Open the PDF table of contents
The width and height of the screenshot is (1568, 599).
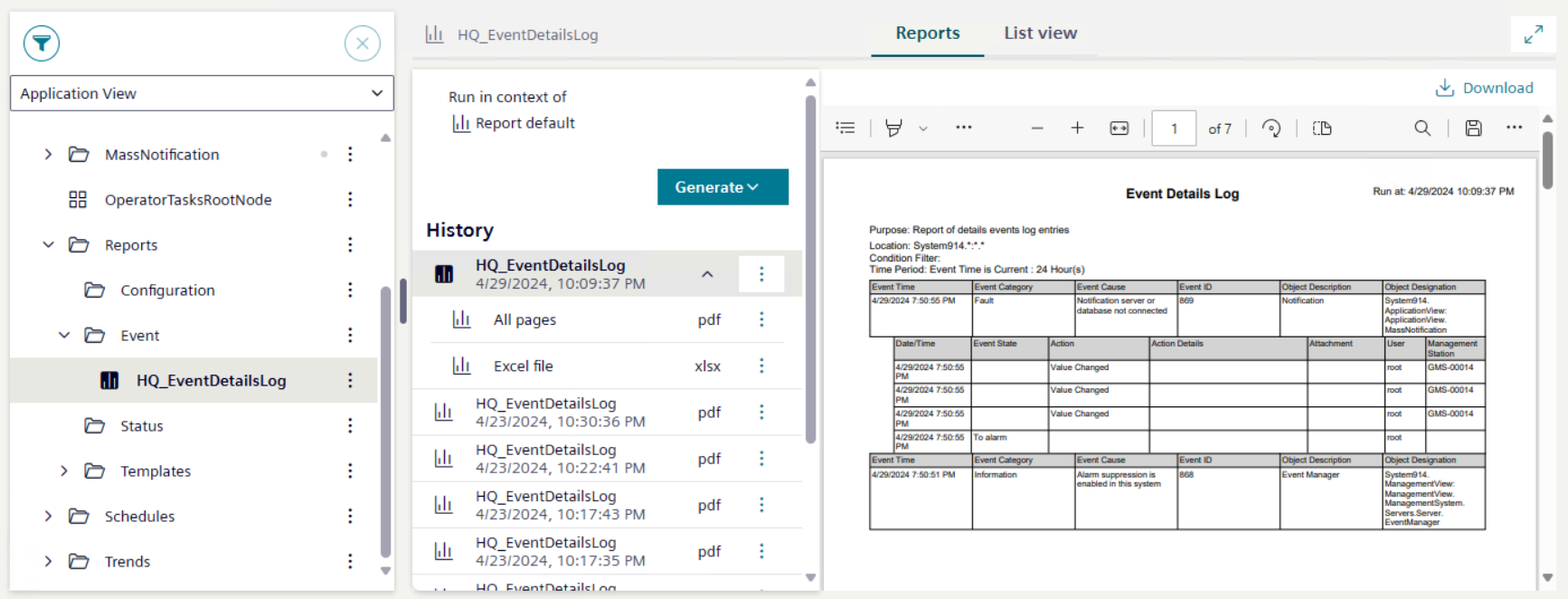[x=845, y=128]
